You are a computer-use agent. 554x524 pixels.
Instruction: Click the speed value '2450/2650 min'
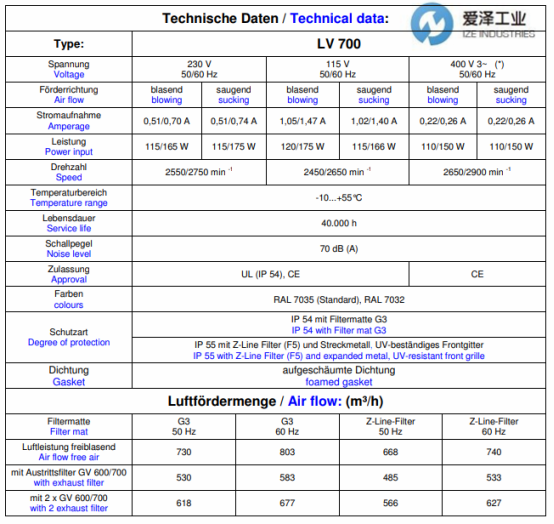coord(337,172)
